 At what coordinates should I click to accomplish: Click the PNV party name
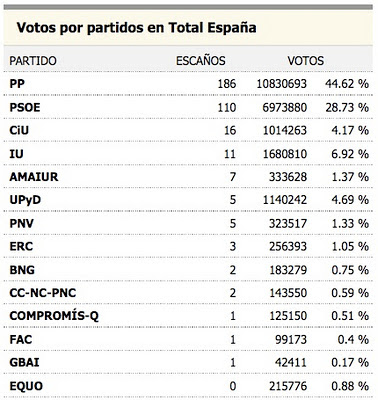point(21,223)
